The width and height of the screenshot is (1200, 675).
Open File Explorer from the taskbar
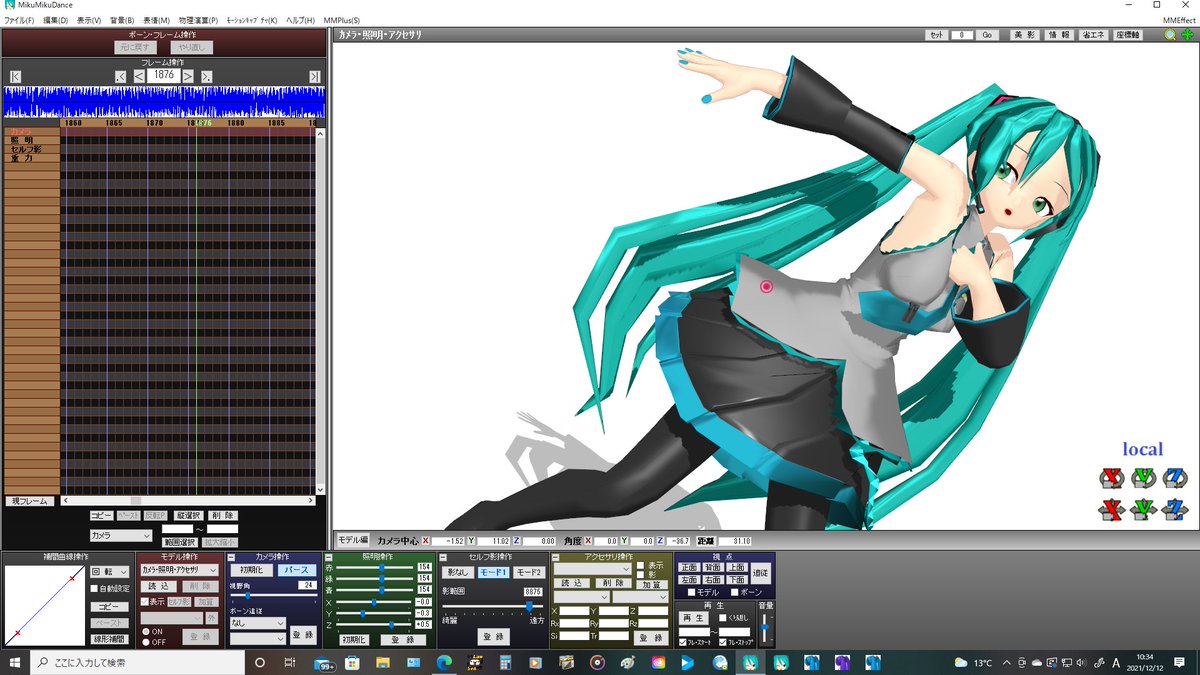coord(382,662)
